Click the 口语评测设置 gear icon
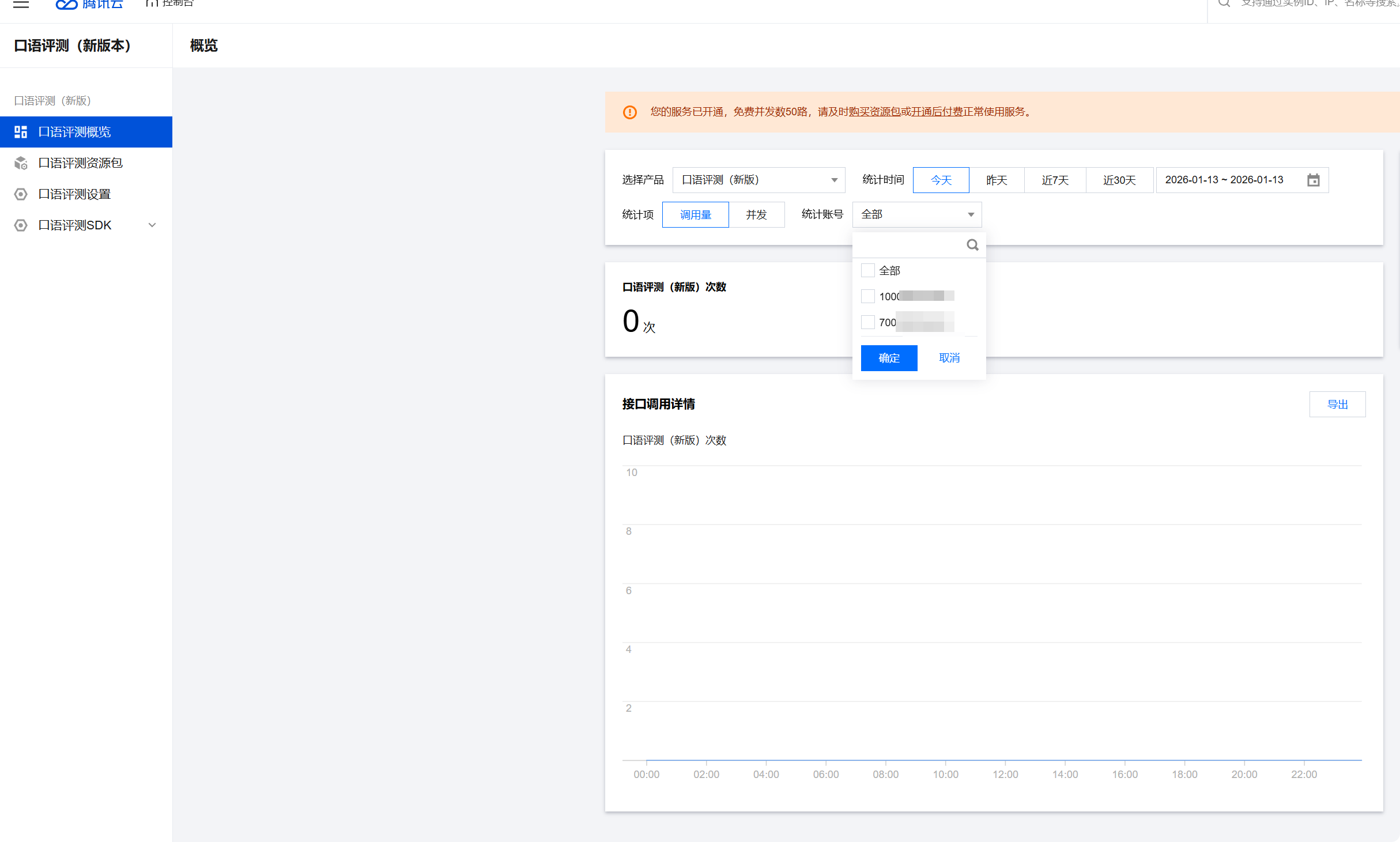Screen dimensions: 1400x842 [x=21, y=194]
